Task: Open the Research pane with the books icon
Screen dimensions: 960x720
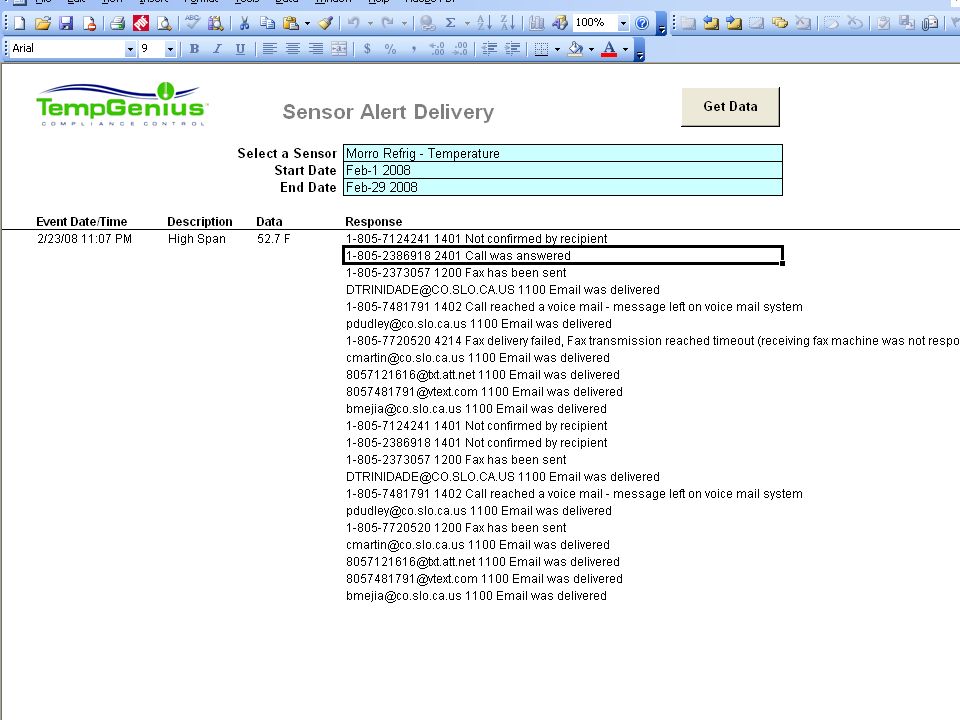Action: (x=216, y=24)
